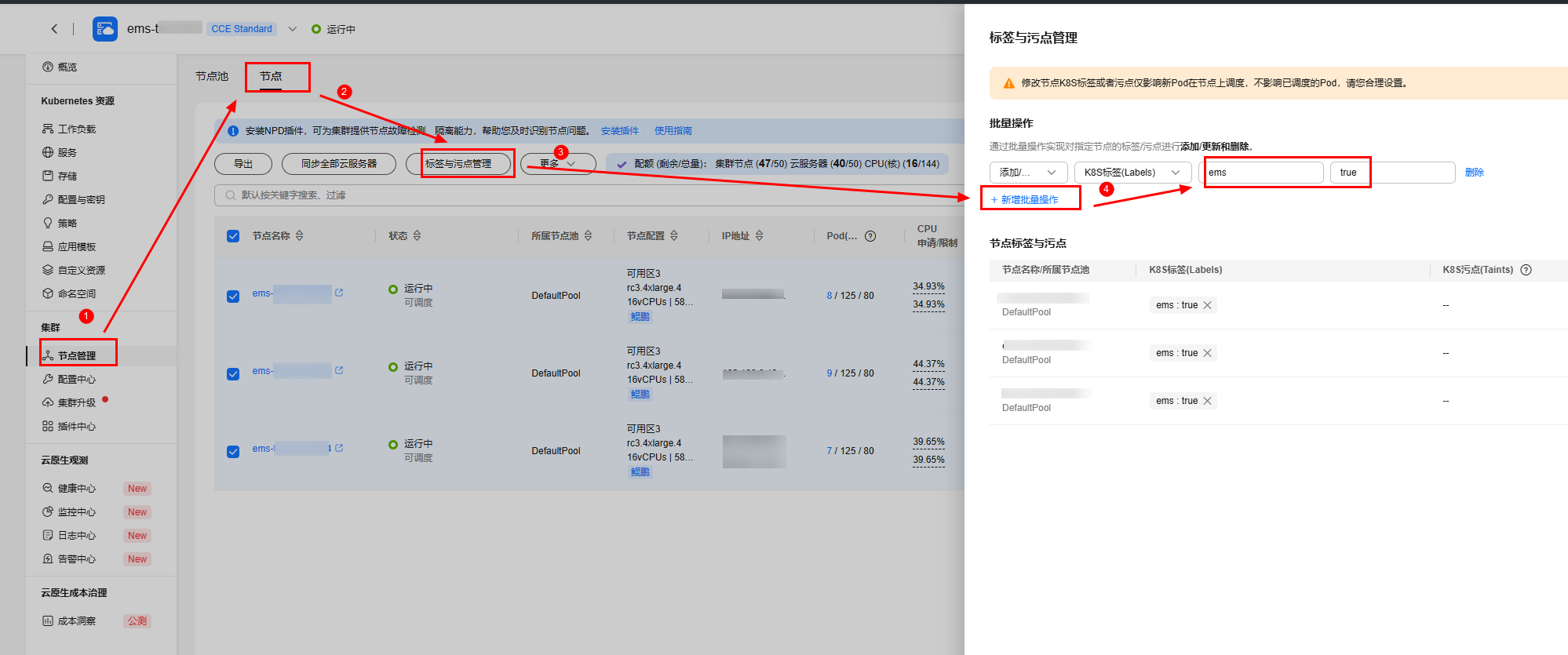Click the label key field containing ems

click(1261, 173)
